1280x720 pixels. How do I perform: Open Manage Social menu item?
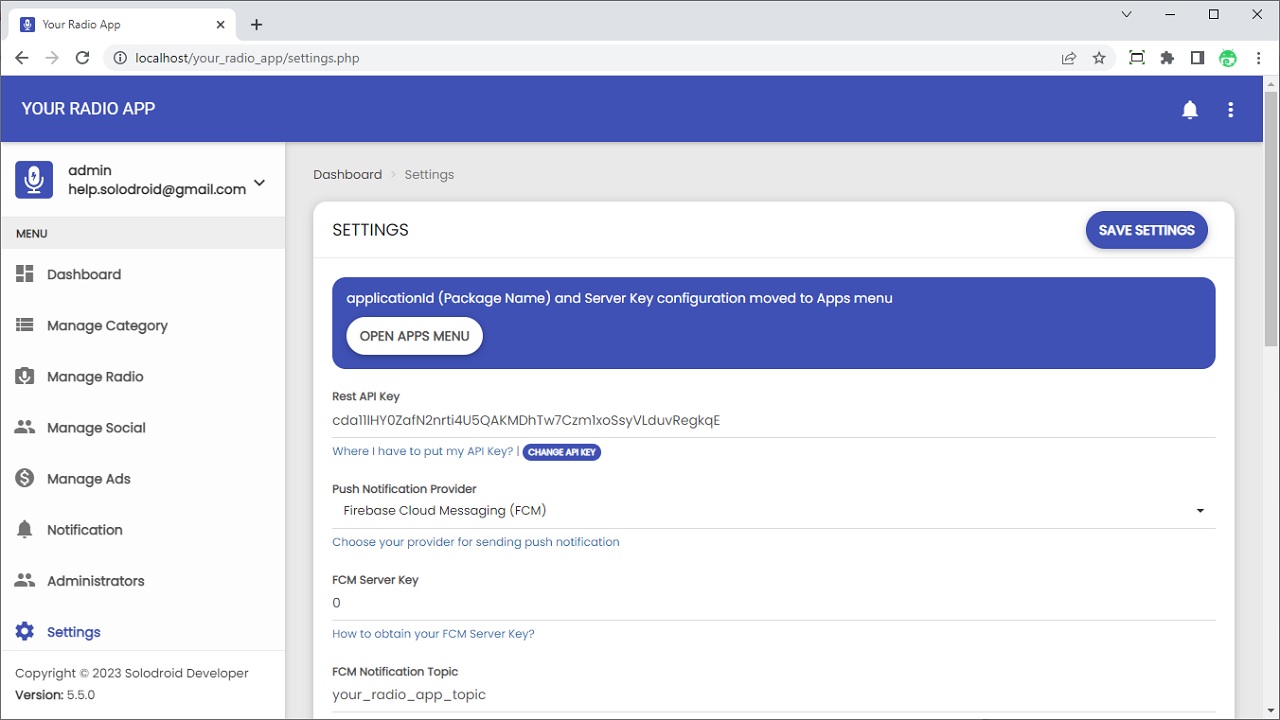96,428
